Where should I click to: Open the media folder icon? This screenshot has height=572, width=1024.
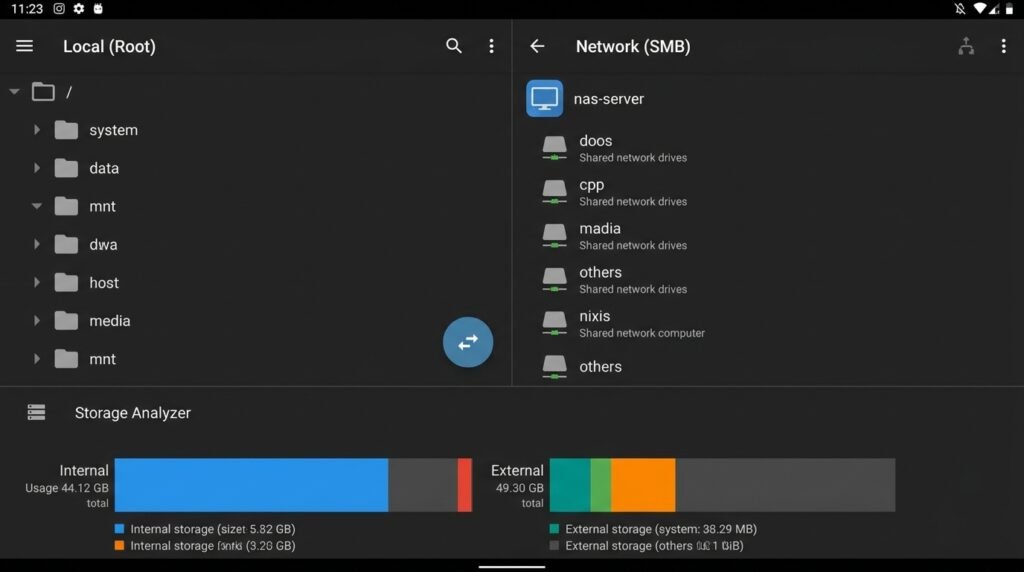(x=66, y=321)
